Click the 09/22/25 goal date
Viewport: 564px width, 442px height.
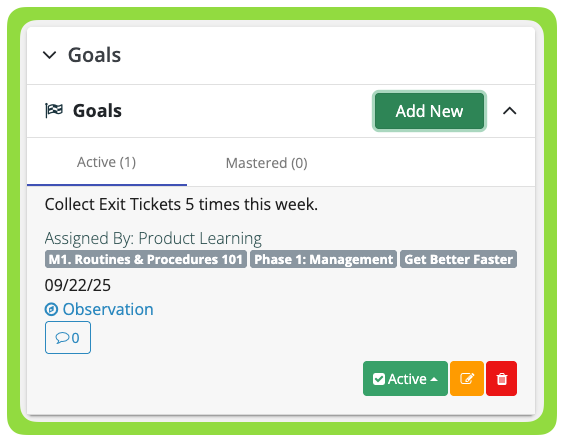(x=78, y=285)
